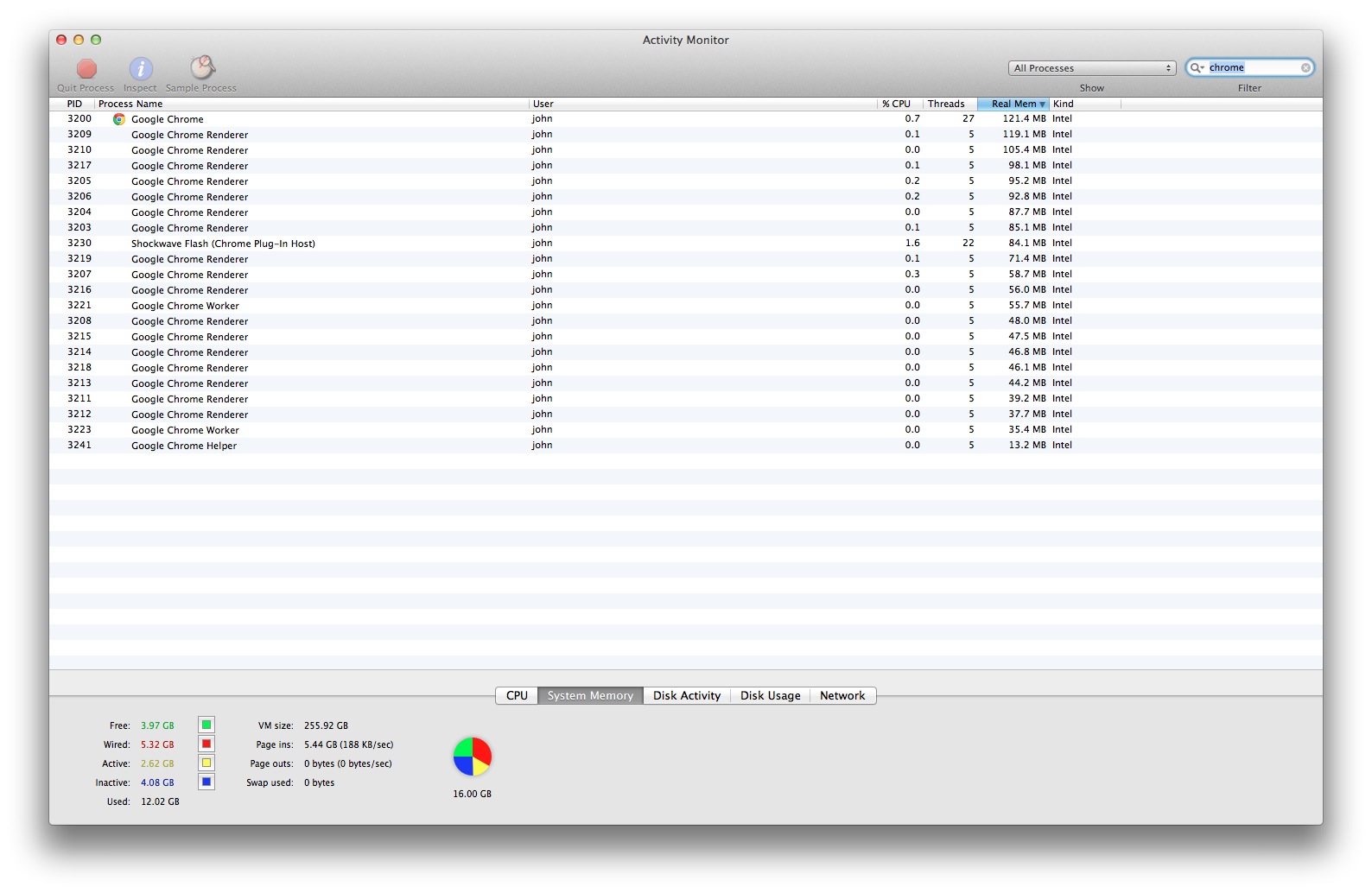
Task: Select Google Chrome Worker with PID 3221
Action: coord(685,306)
